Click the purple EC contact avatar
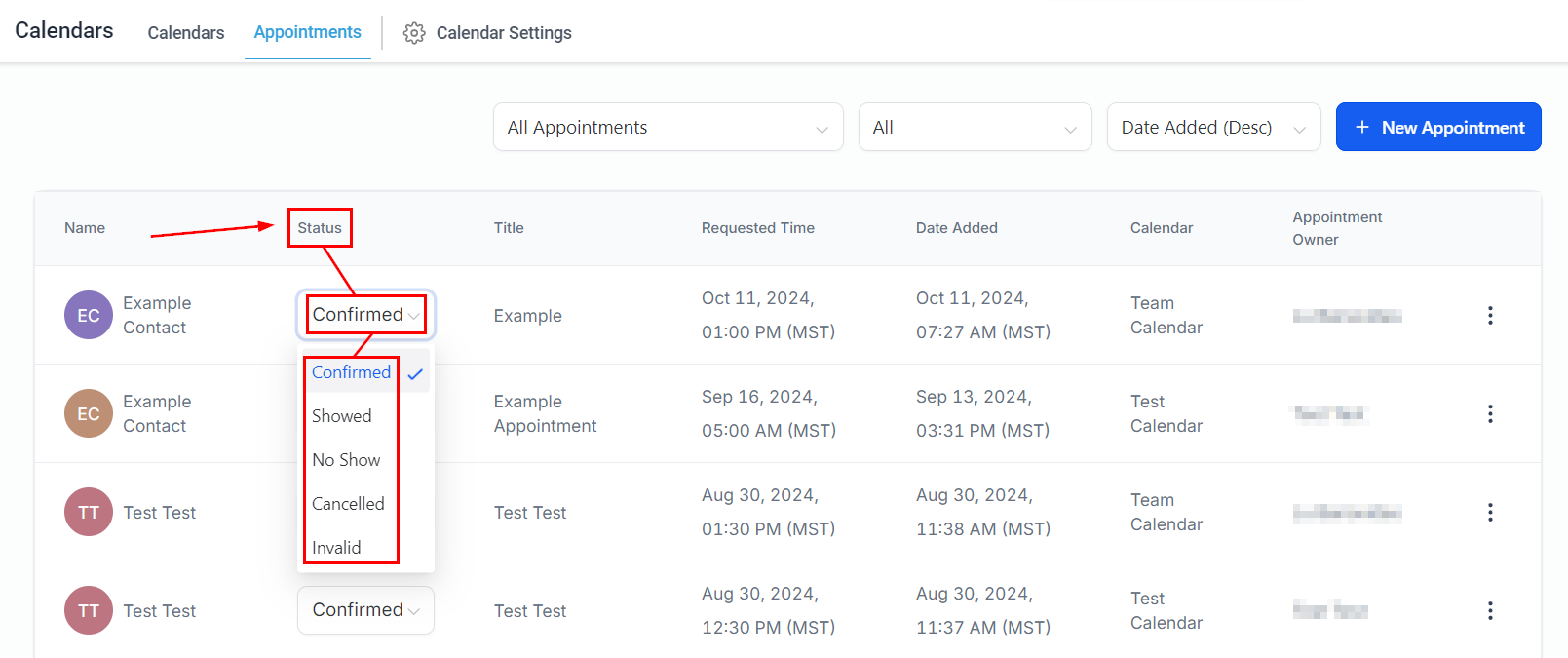 [x=89, y=315]
